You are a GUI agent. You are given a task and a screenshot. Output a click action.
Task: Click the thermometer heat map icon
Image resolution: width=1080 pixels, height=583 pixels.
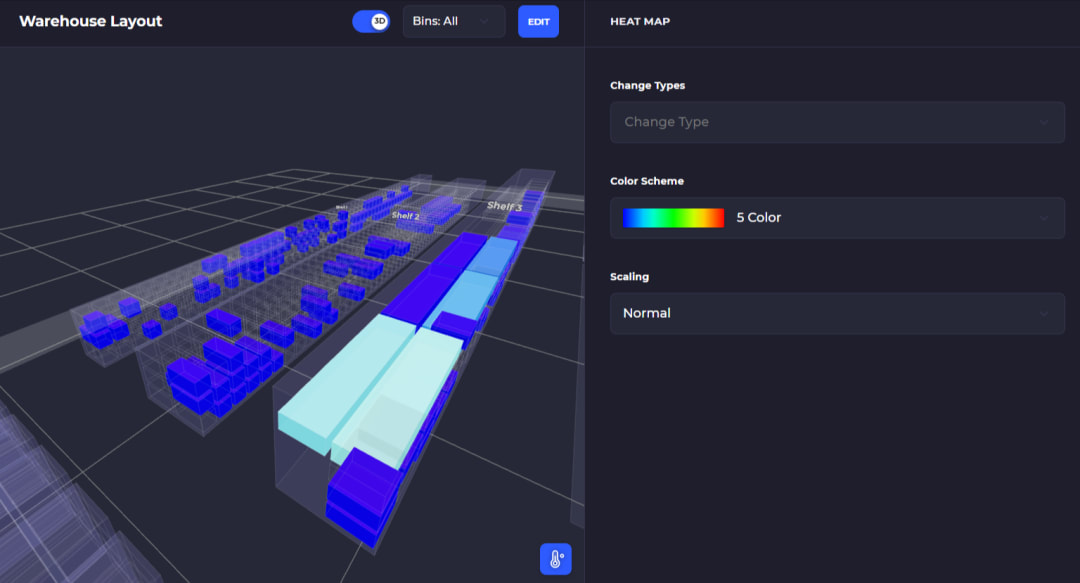point(556,559)
